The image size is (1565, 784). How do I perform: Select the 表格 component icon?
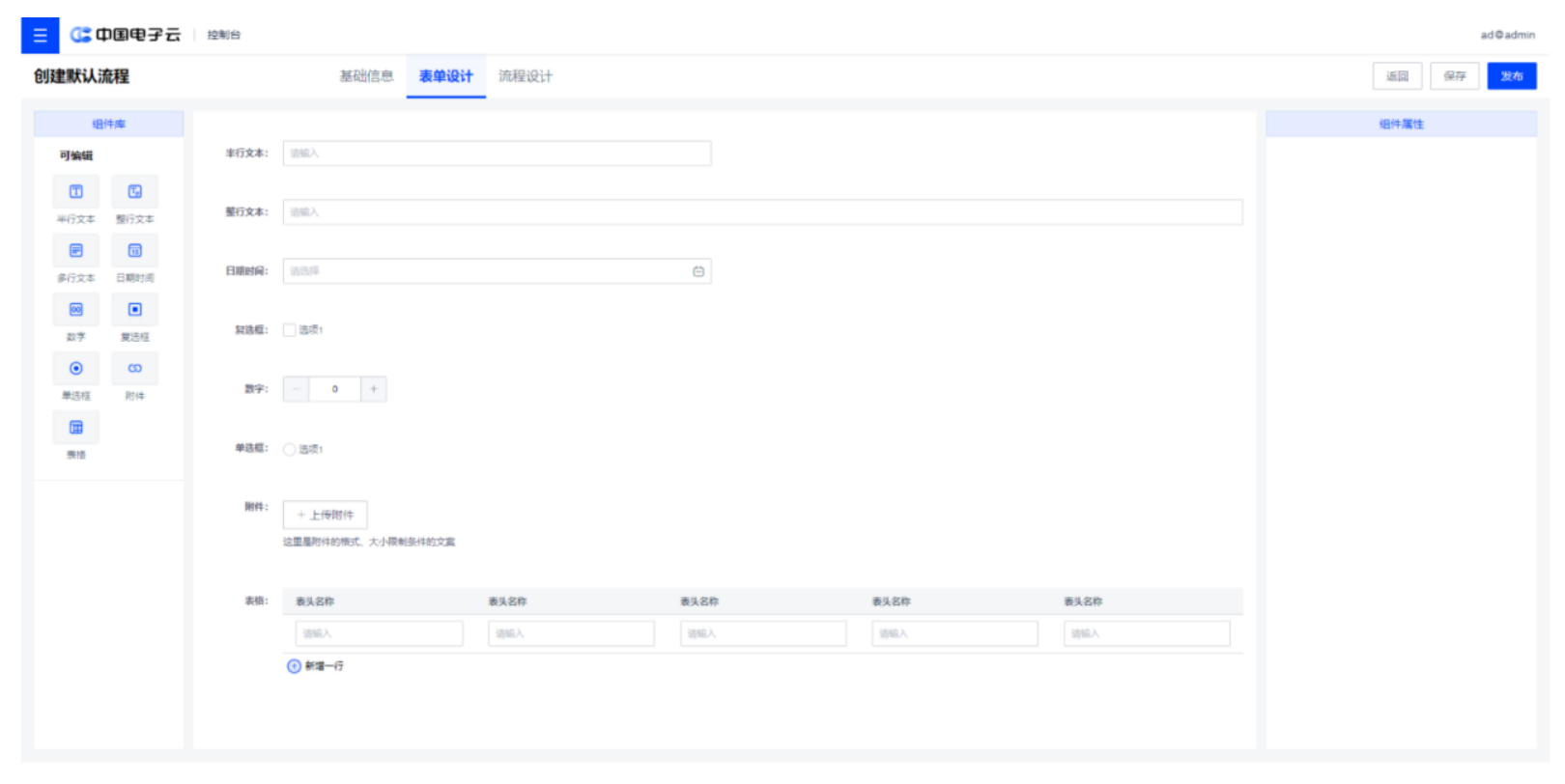coord(75,428)
